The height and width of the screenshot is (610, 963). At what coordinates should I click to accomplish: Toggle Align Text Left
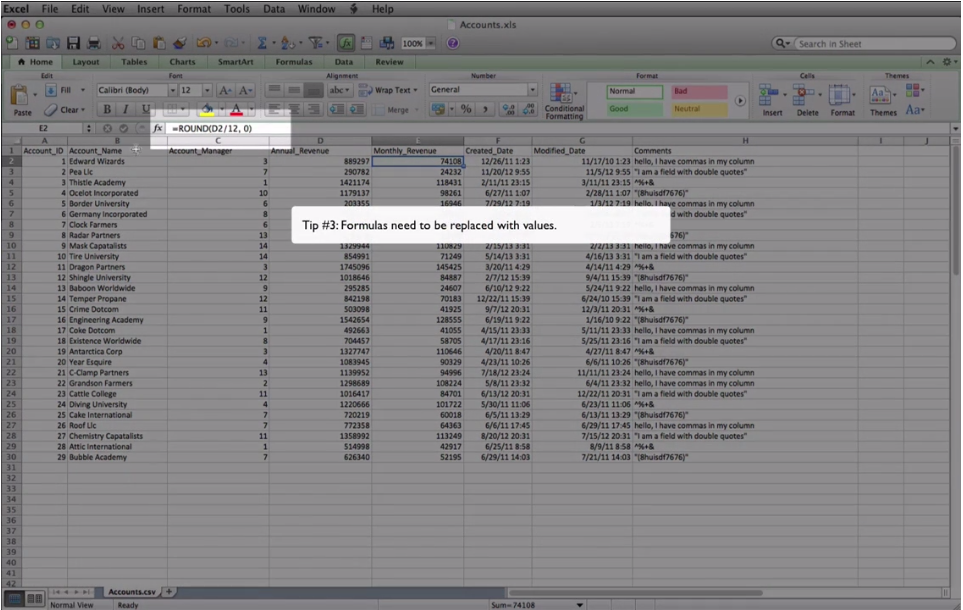274,109
